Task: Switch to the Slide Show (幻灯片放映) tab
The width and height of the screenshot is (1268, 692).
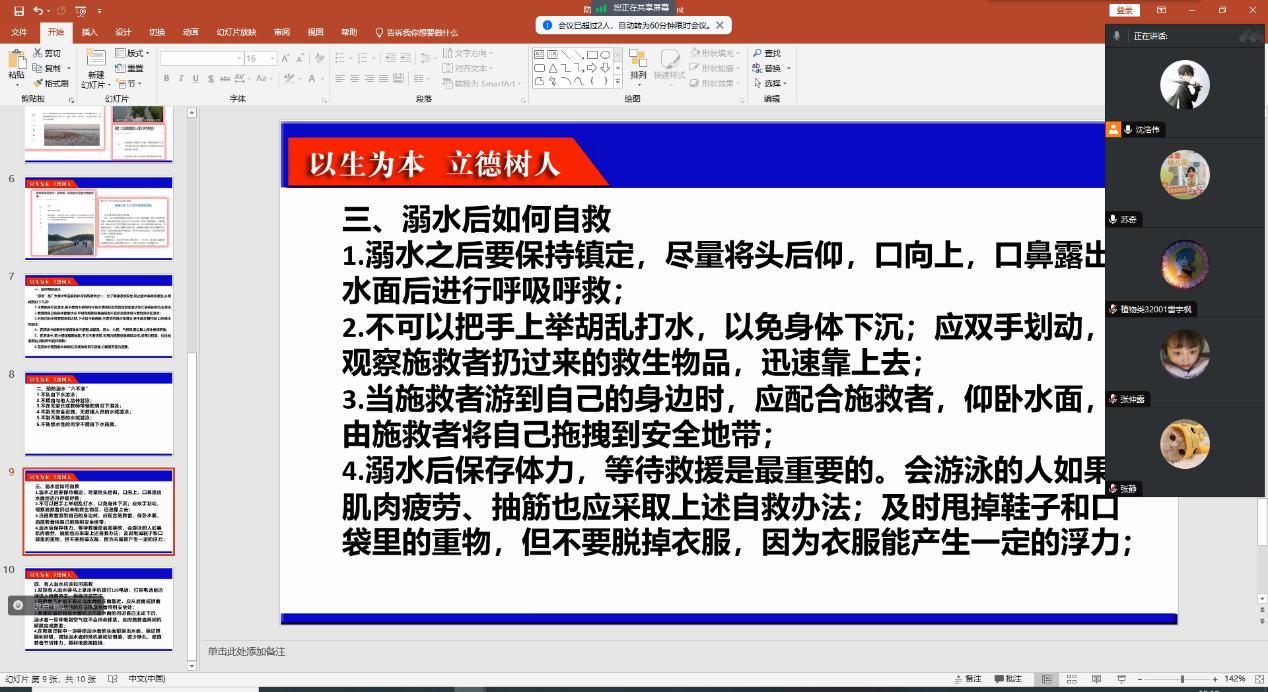Action: pyautogui.click(x=236, y=32)
